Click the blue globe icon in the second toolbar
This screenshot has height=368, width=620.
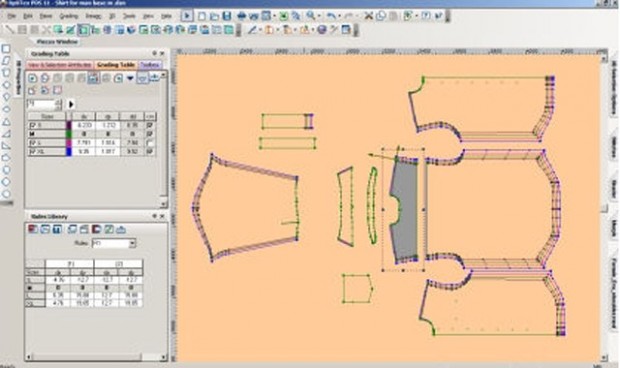tap(322, 30)
